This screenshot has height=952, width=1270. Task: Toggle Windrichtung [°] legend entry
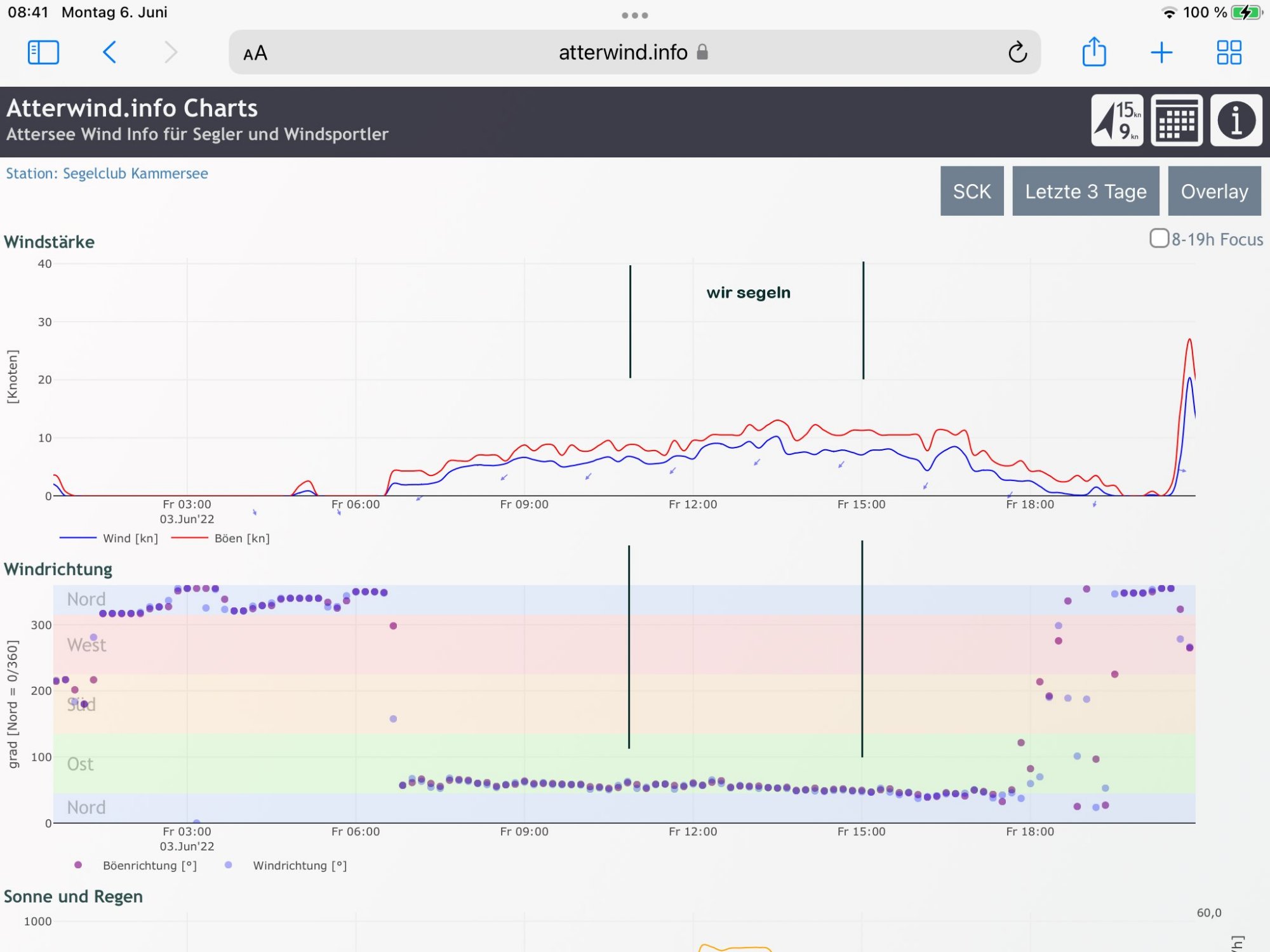299,866
